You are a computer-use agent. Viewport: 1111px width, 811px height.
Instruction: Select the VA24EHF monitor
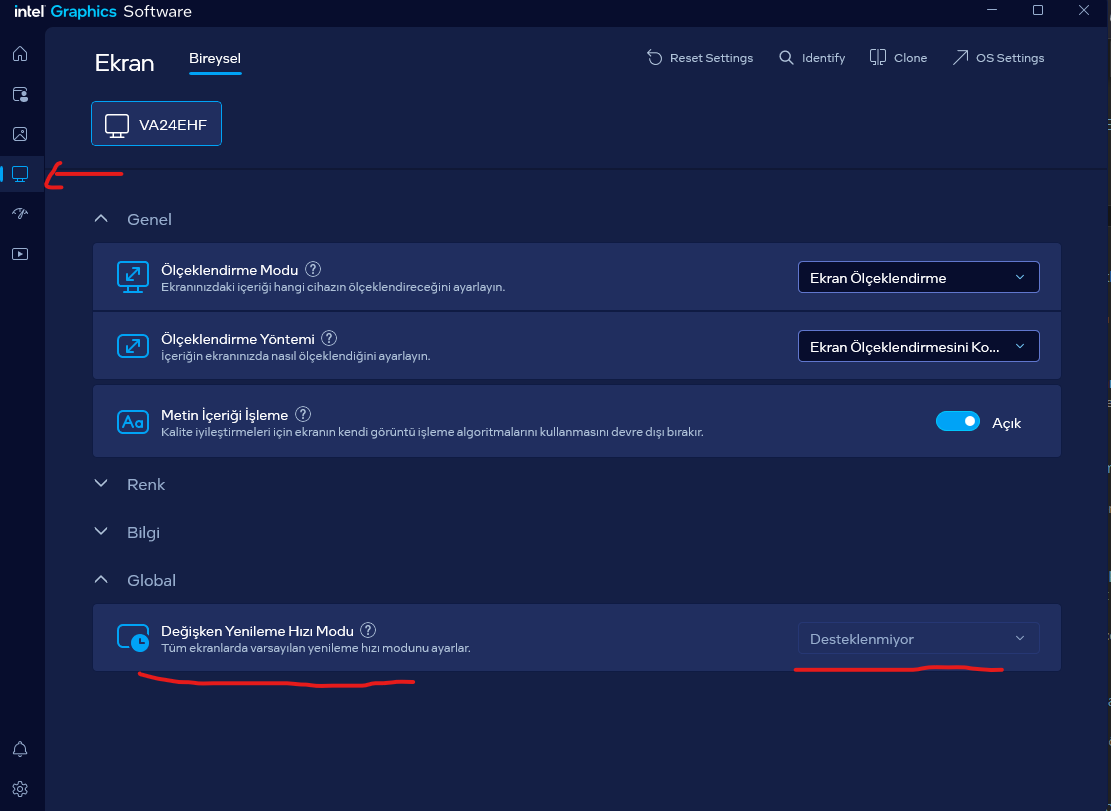(156, 124)
